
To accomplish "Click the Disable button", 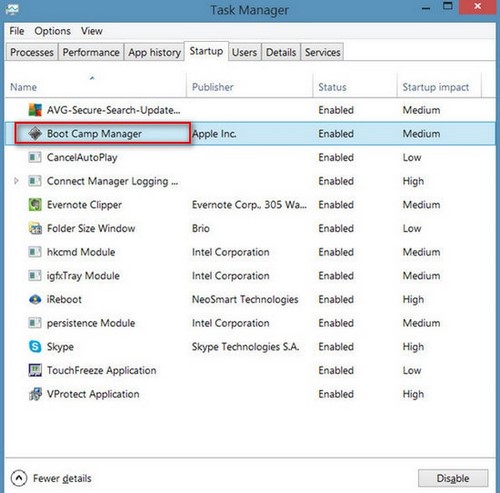I will (x=453, y=478).
